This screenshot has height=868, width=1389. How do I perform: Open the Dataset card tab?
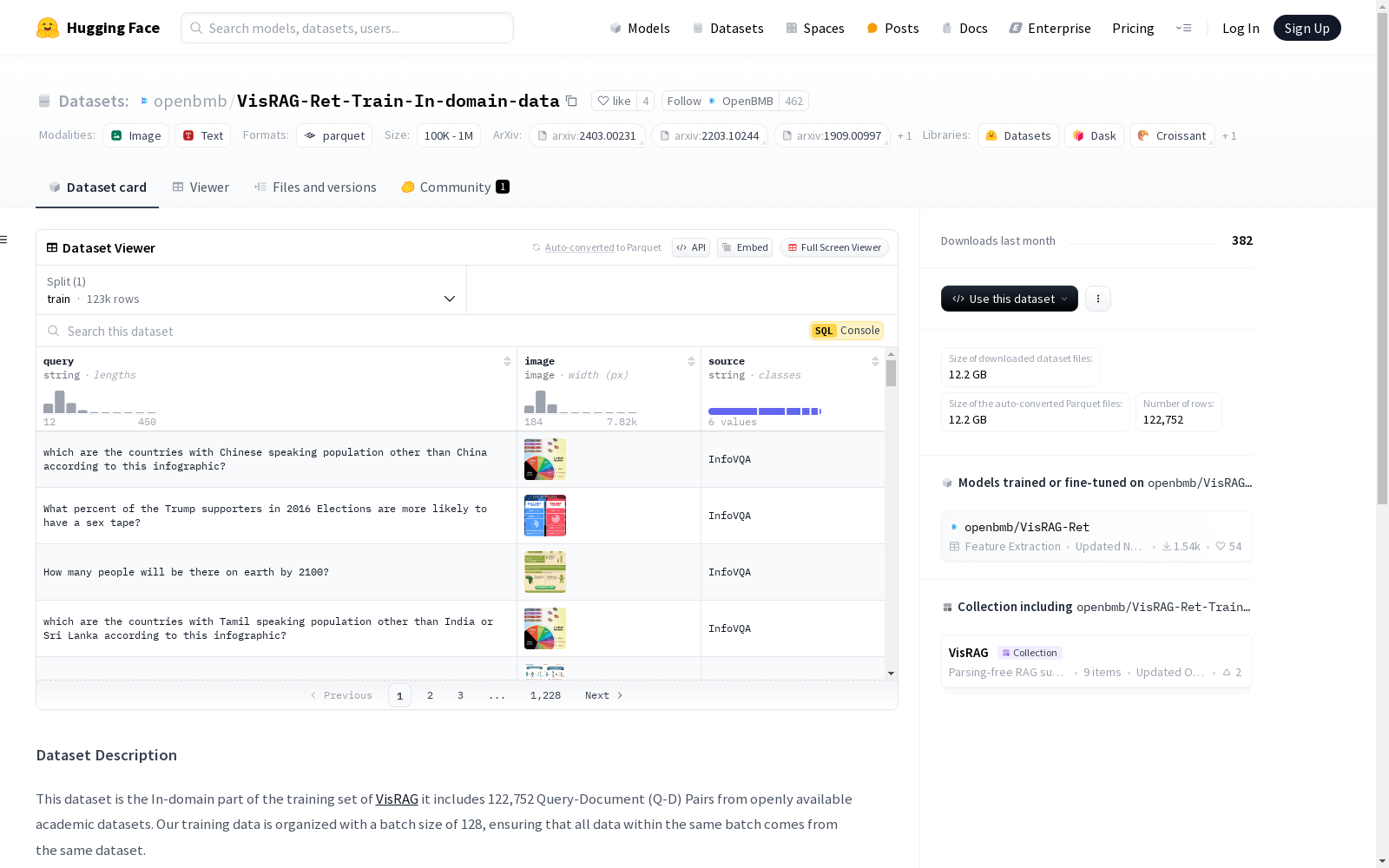click(97, 187)
